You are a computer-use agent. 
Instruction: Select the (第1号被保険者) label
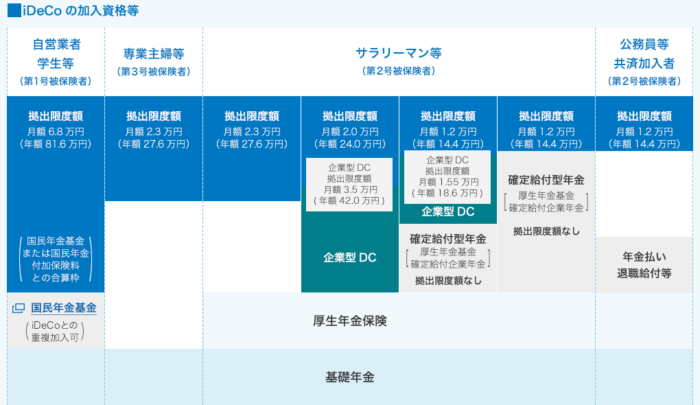coord(56,81)
